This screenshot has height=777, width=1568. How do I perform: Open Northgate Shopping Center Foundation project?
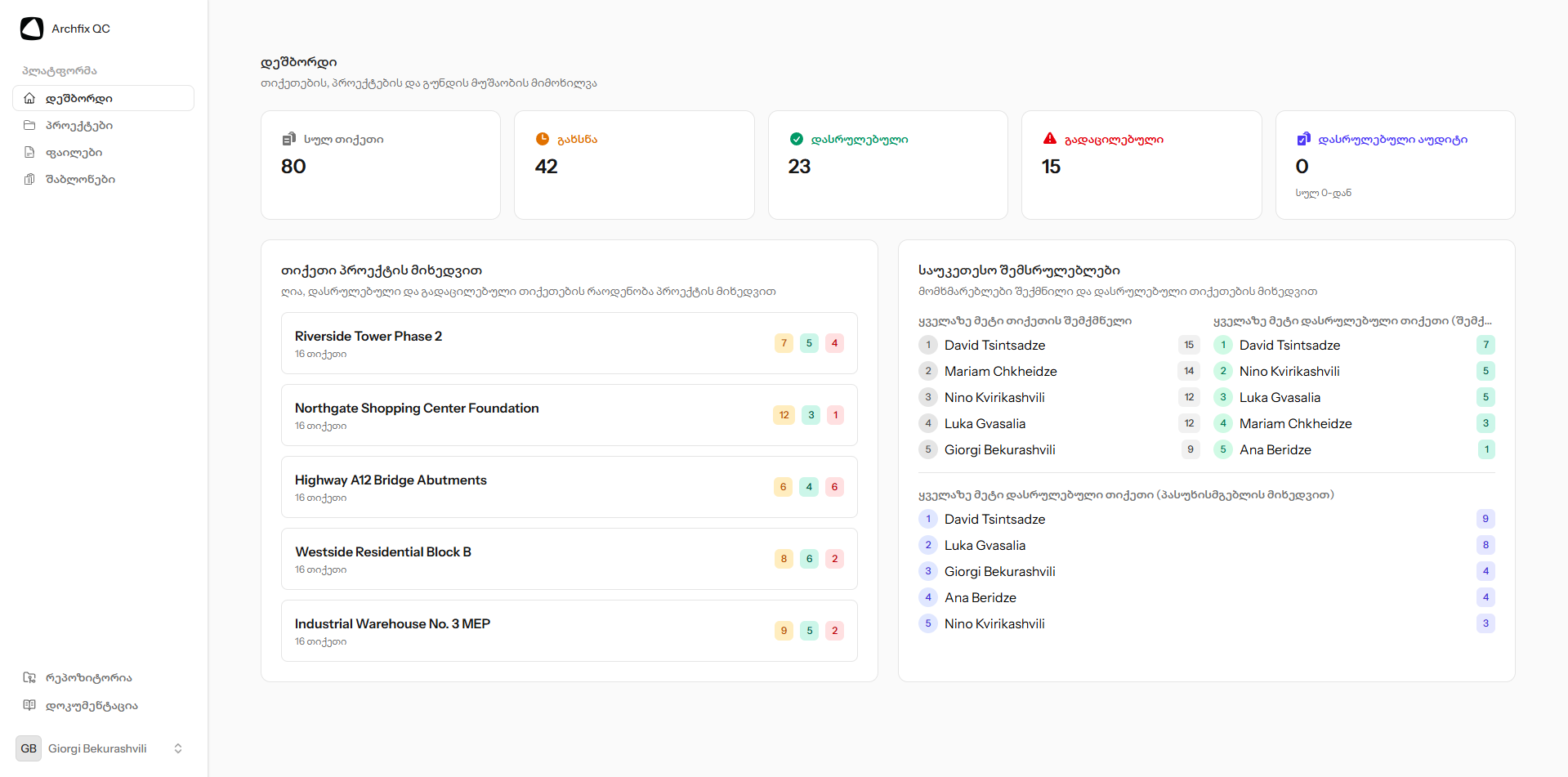pos(417,409)
